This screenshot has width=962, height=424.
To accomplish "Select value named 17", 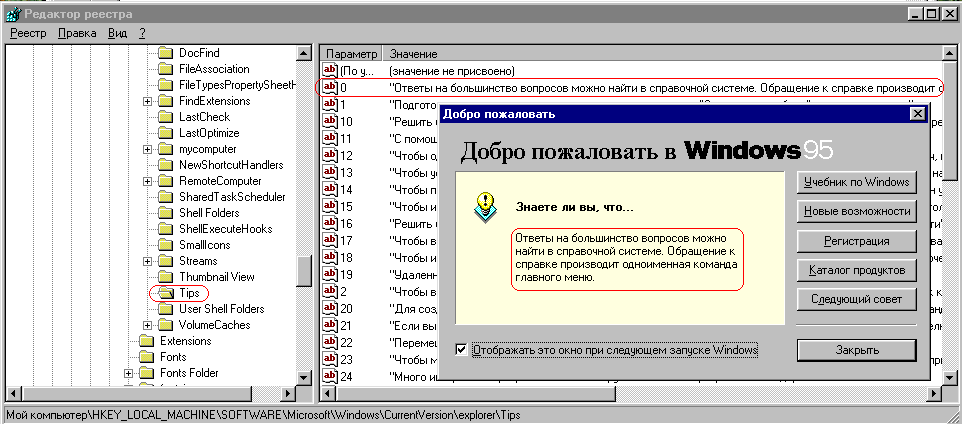I will point(347,239).
